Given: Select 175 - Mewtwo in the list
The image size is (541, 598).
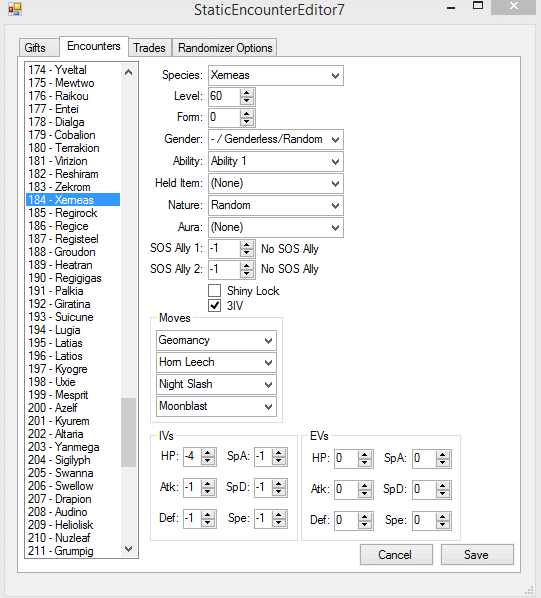Looking at the screenshot, I should click(73, 83).
